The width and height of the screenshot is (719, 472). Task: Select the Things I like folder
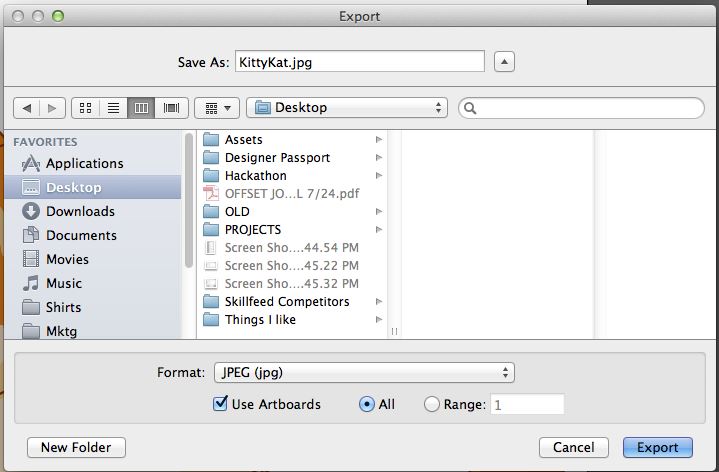[x=292, y=319]
